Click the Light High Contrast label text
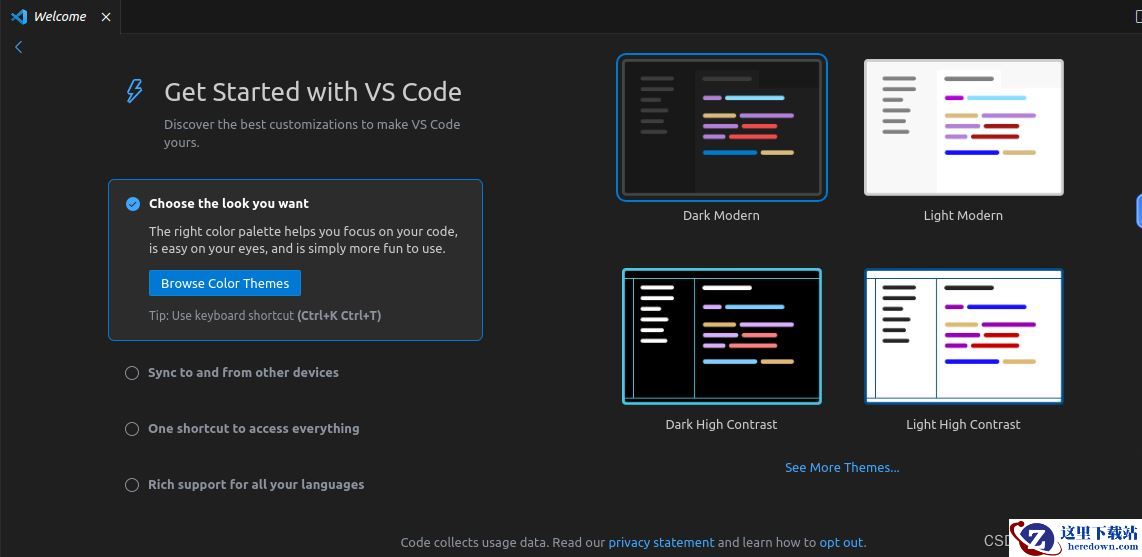 pyautogui.click(x=963, y=424)
